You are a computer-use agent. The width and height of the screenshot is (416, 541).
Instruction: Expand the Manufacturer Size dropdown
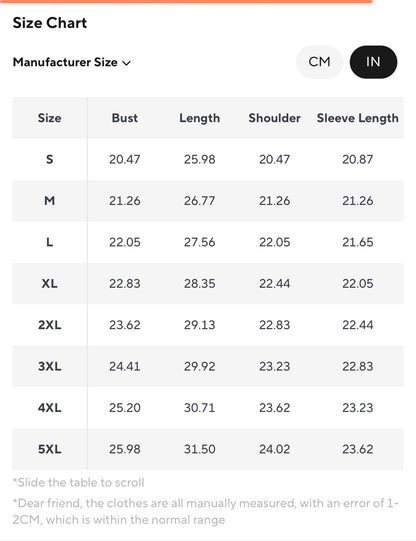(72, 62)
